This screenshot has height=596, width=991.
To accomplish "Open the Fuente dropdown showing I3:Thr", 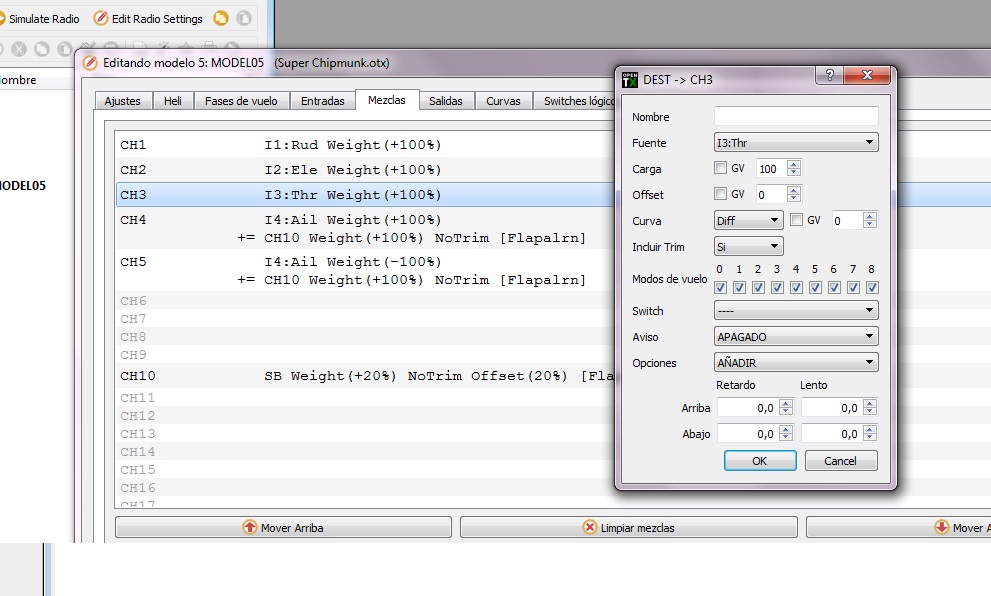I will [x=796, y=143].
